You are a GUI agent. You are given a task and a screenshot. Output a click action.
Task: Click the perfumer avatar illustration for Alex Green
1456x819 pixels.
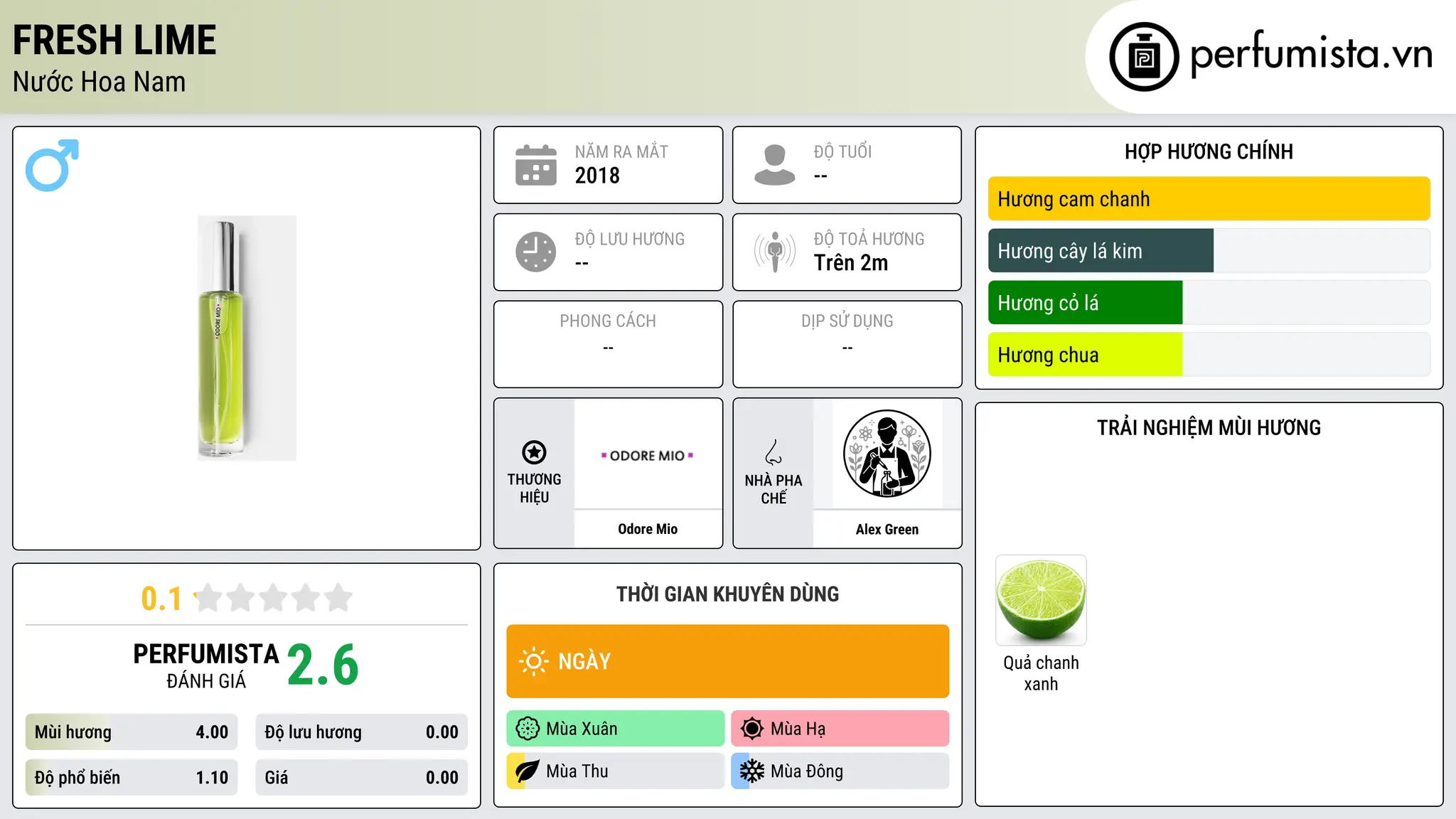(887, 454)
